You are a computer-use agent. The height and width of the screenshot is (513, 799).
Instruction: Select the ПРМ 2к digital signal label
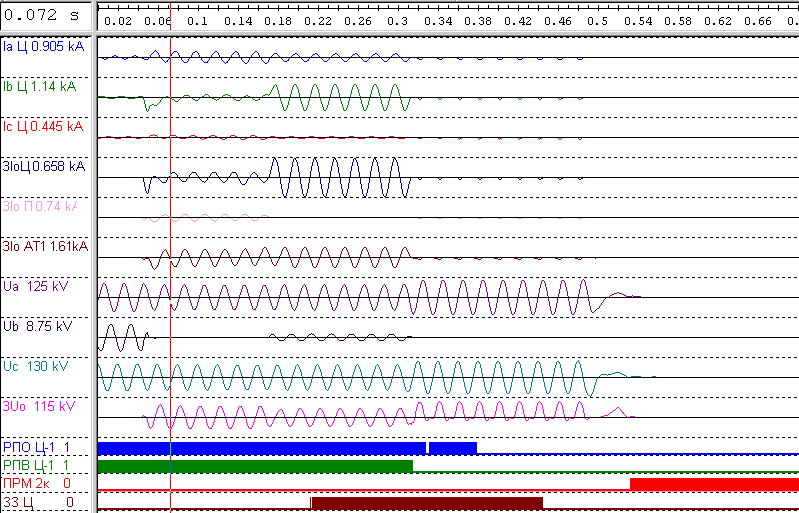tap(37, 483)
